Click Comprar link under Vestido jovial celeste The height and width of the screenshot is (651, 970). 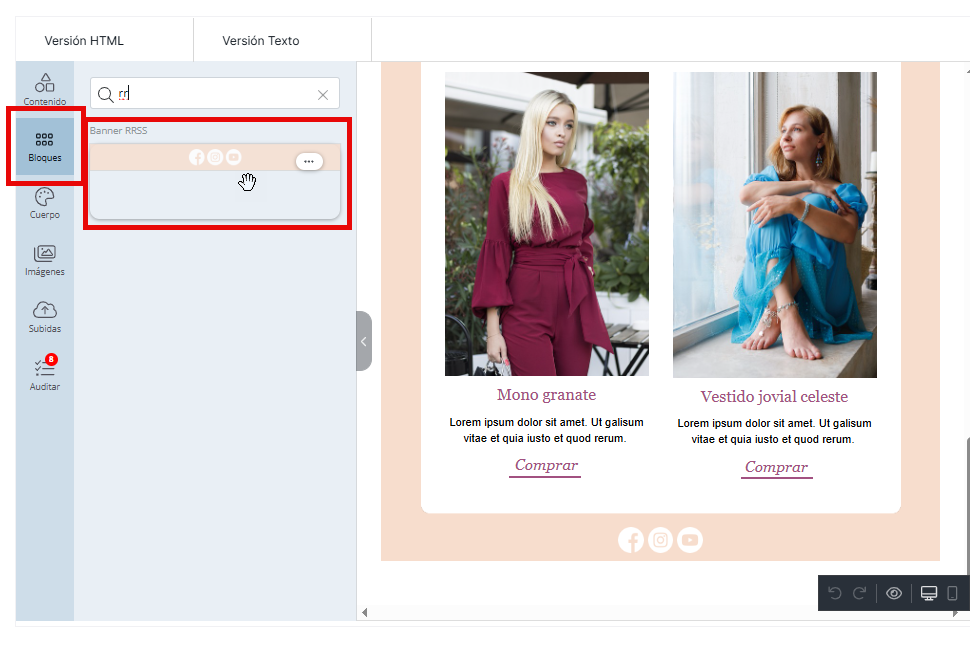[x=776, y=467]
